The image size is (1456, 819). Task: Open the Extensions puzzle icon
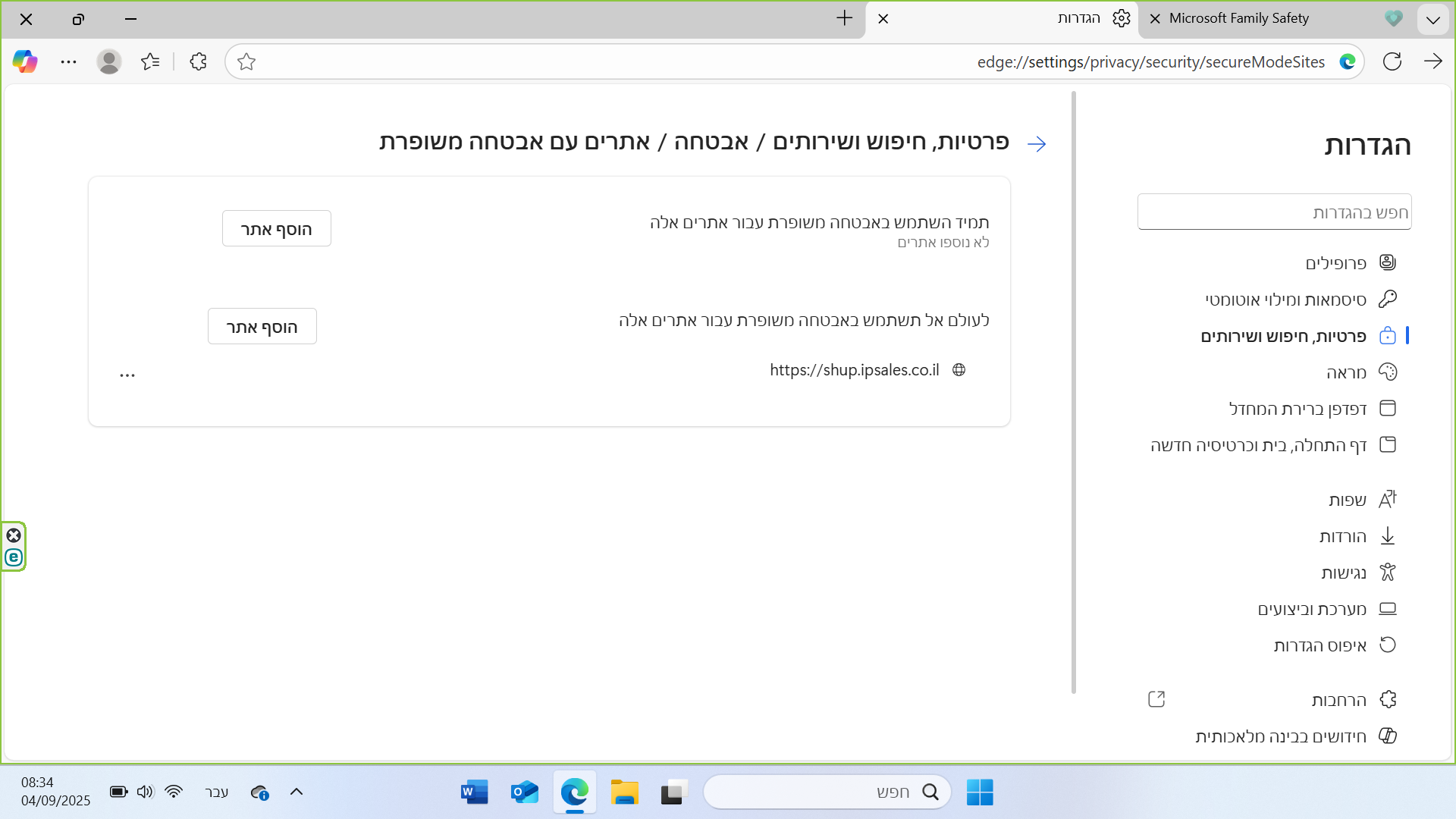point(198,61)
